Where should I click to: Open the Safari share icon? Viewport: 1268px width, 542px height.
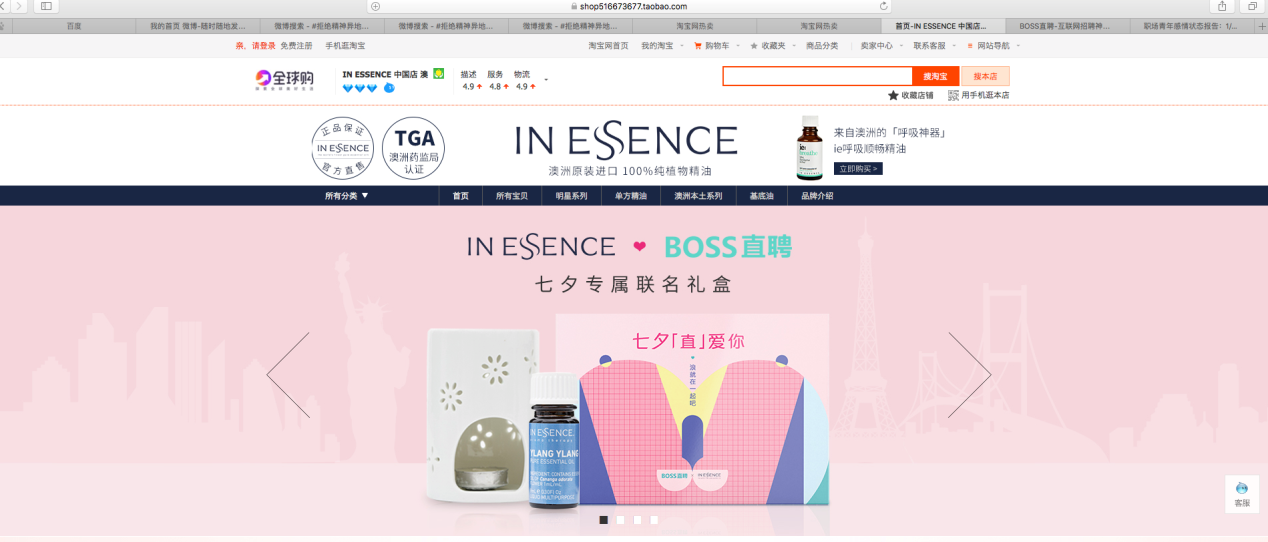click(x=1222, y=6)
